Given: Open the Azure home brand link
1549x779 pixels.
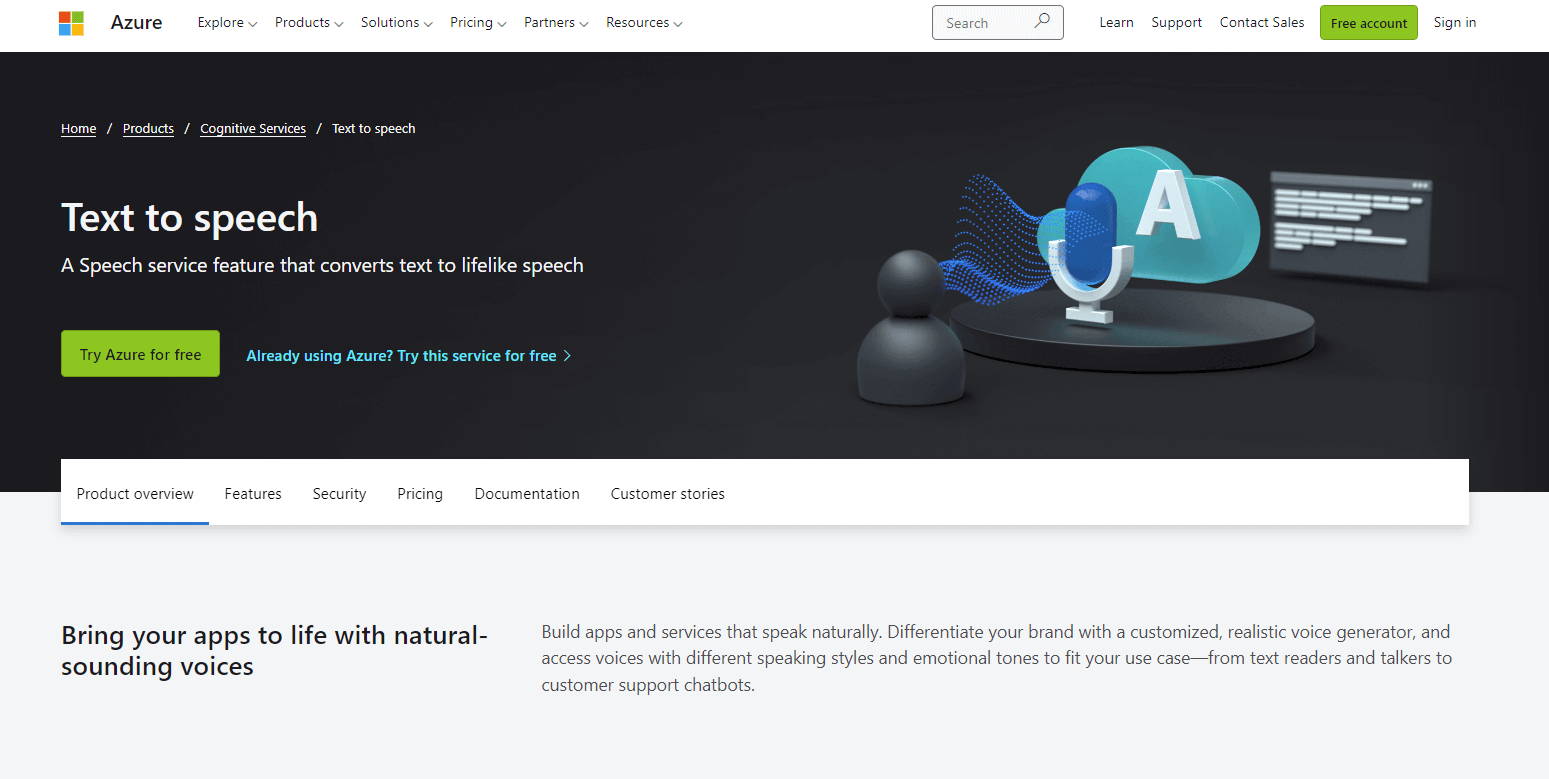Looking at the screenshot, I should (x=136, y=23).
